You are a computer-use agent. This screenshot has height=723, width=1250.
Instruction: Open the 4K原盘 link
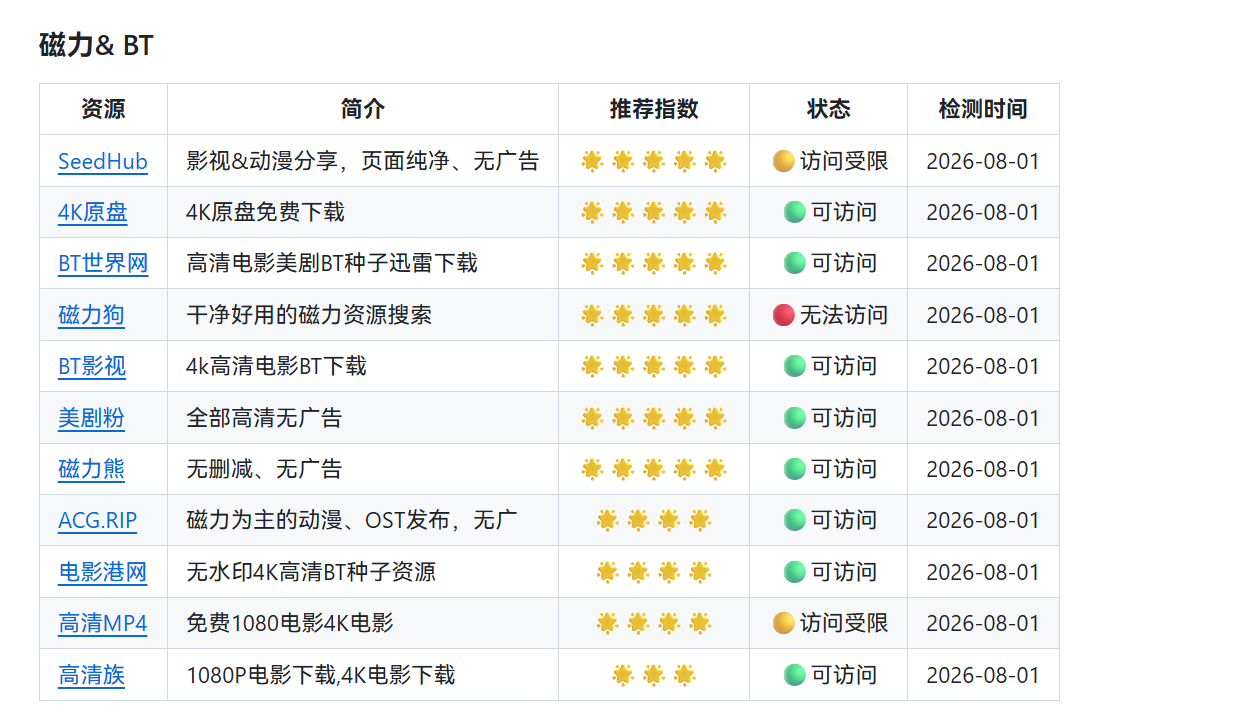click(x=93, y=212)
